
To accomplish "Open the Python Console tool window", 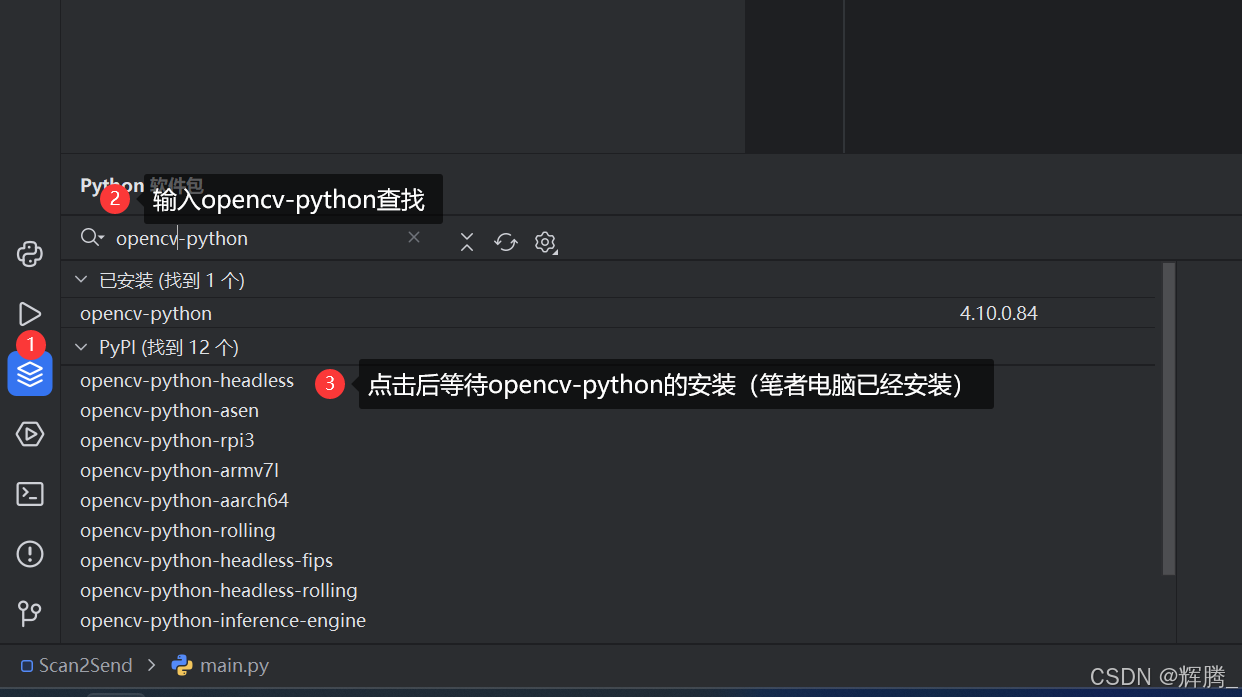I will [30, 253].
